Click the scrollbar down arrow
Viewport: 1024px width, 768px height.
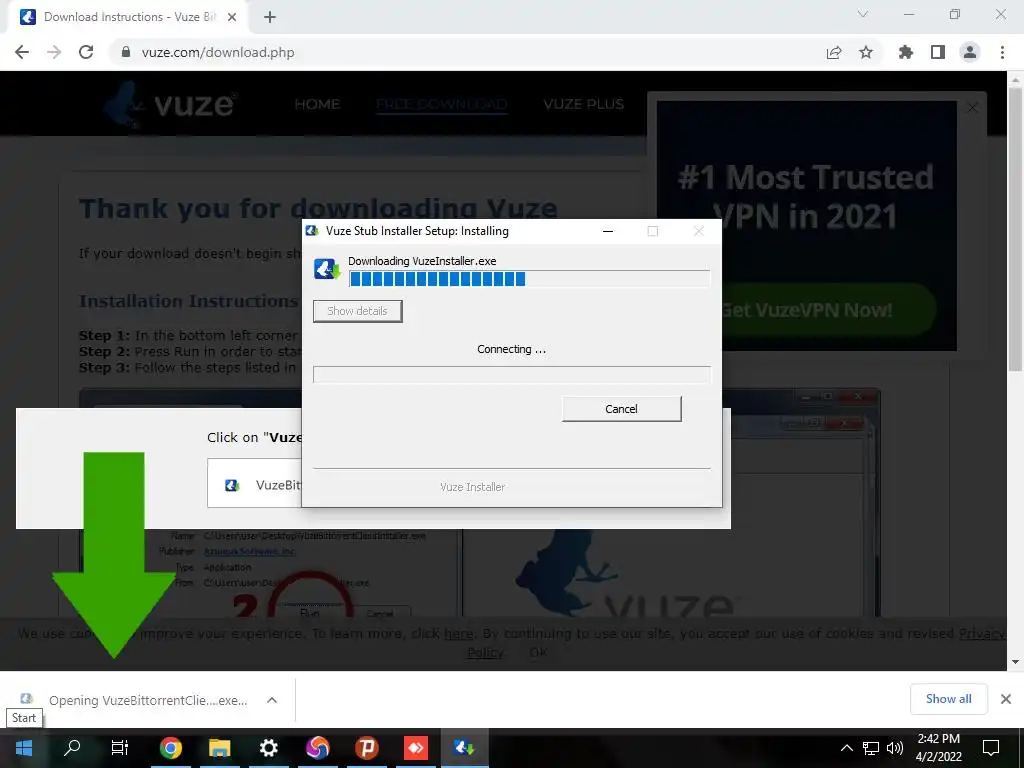1015,662
